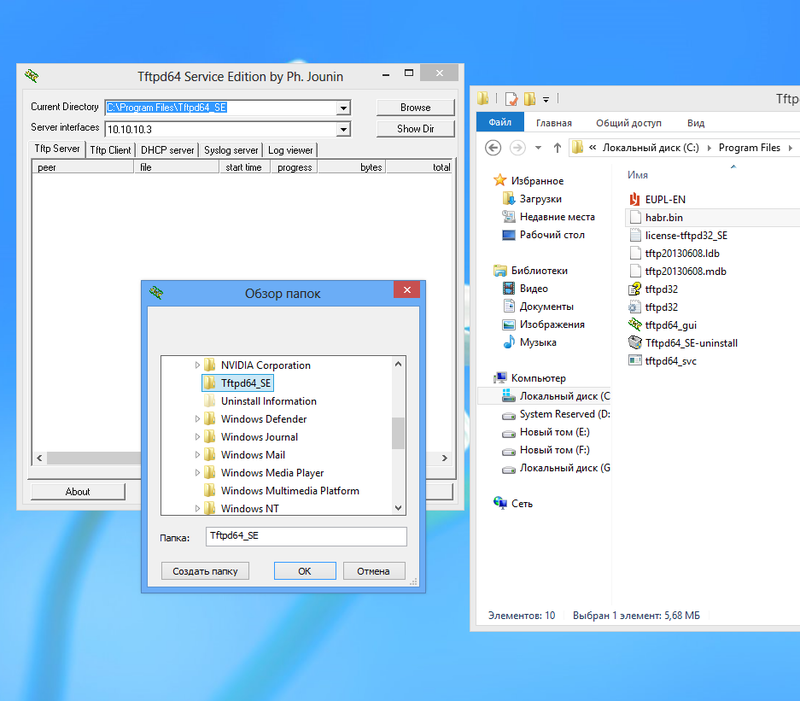Image resolution: width=800 pixels, height=701 pixels.
Task: Open Explorer recent locations dropdown arrow
Action: (538, 148)
